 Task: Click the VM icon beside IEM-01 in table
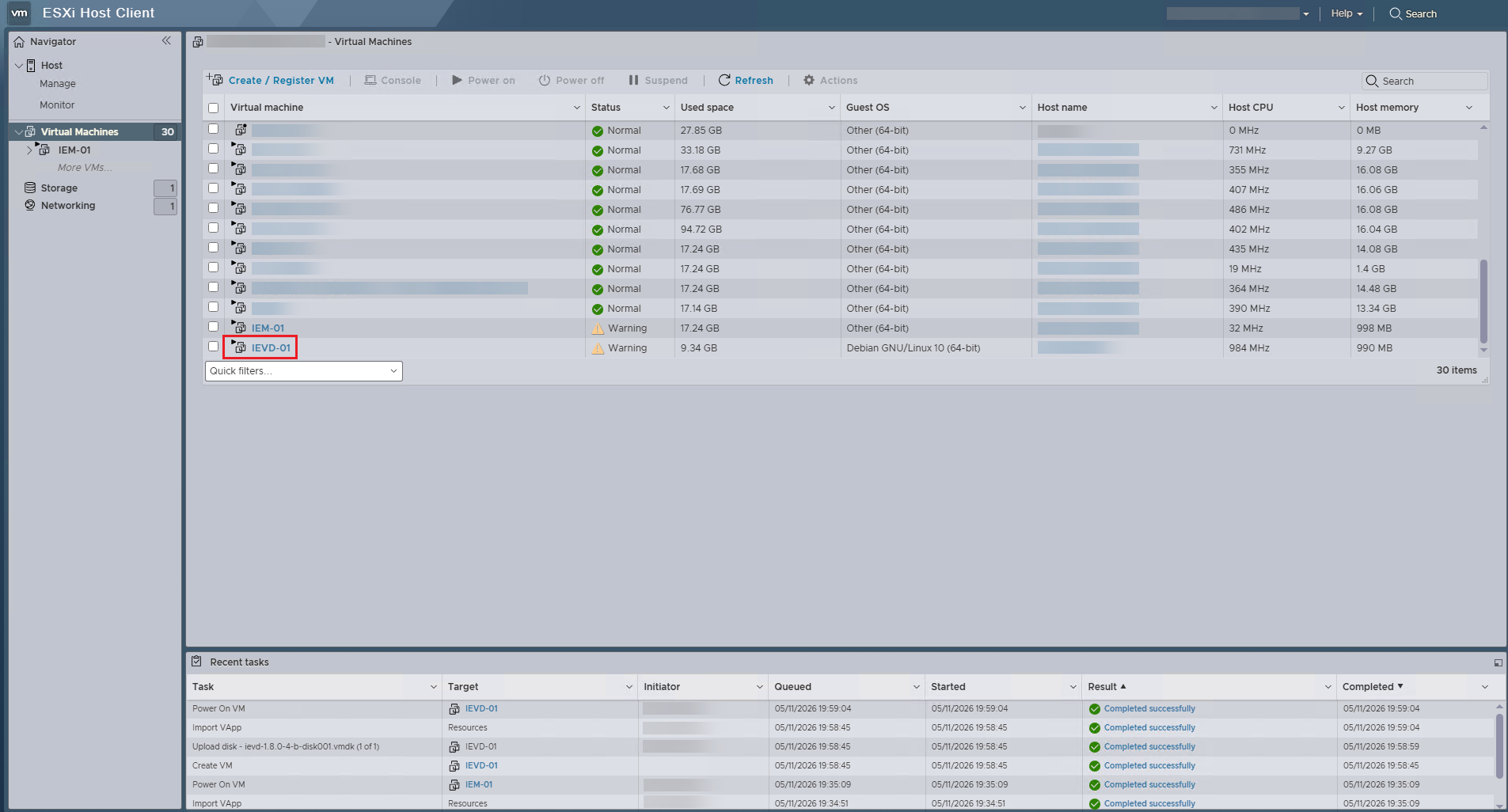(239, 327)
